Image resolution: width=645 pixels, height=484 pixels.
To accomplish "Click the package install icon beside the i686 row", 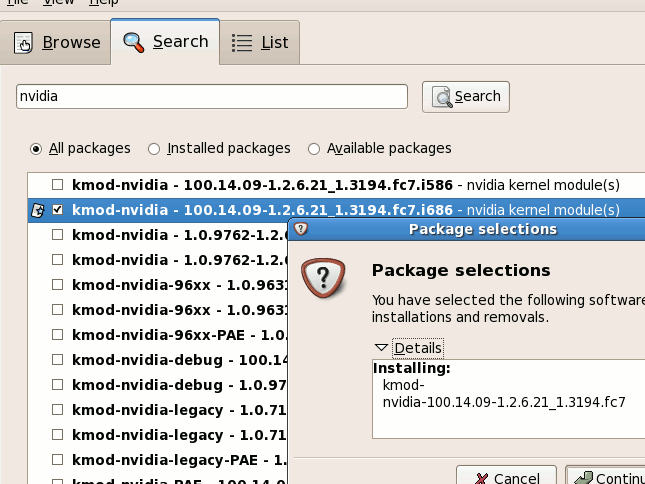I will pyautogui.click(x=38, y=210).
